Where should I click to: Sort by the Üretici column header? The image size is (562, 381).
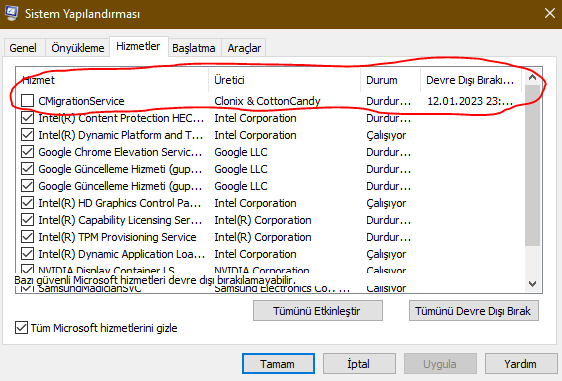pyautogui.click(x=285, y=80)
